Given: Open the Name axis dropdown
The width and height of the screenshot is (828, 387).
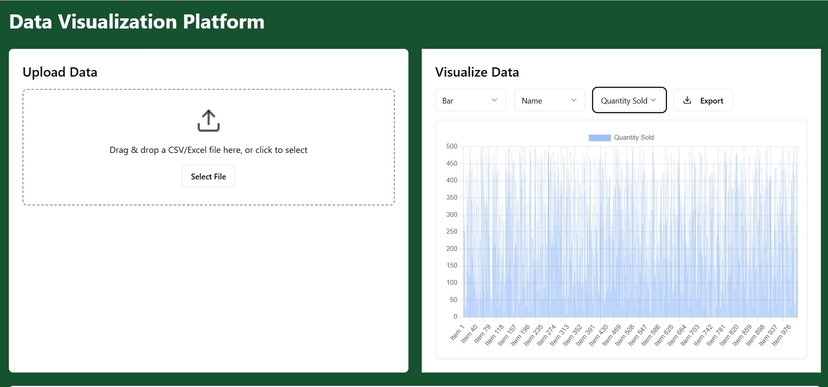Looking at the screenshot, I should coord(550,100).
